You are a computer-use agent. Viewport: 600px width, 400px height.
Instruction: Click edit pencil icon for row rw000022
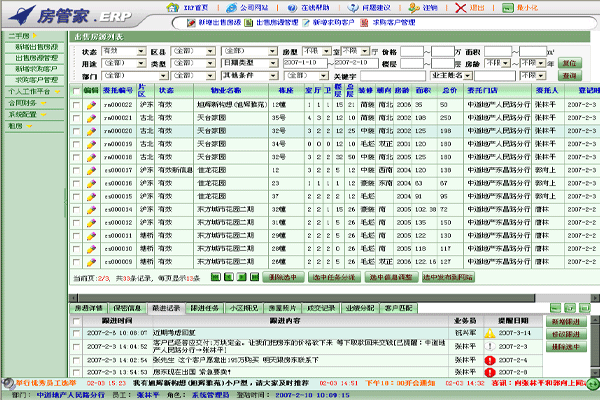90,105
